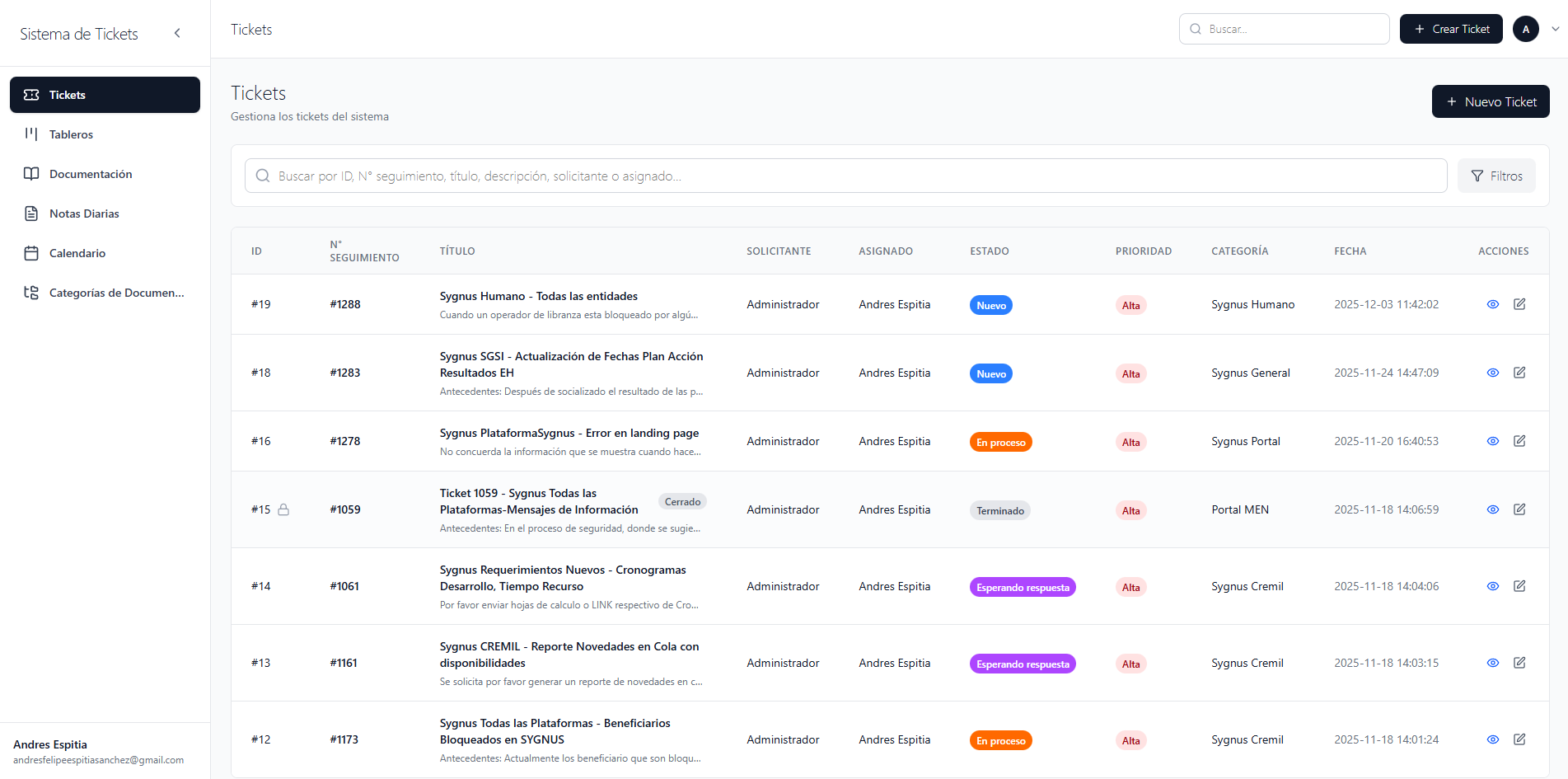Screen dimensions: 1568x779
Task: Click the purple Esperando respuesta badge on #14
Action: (1023, 587)
